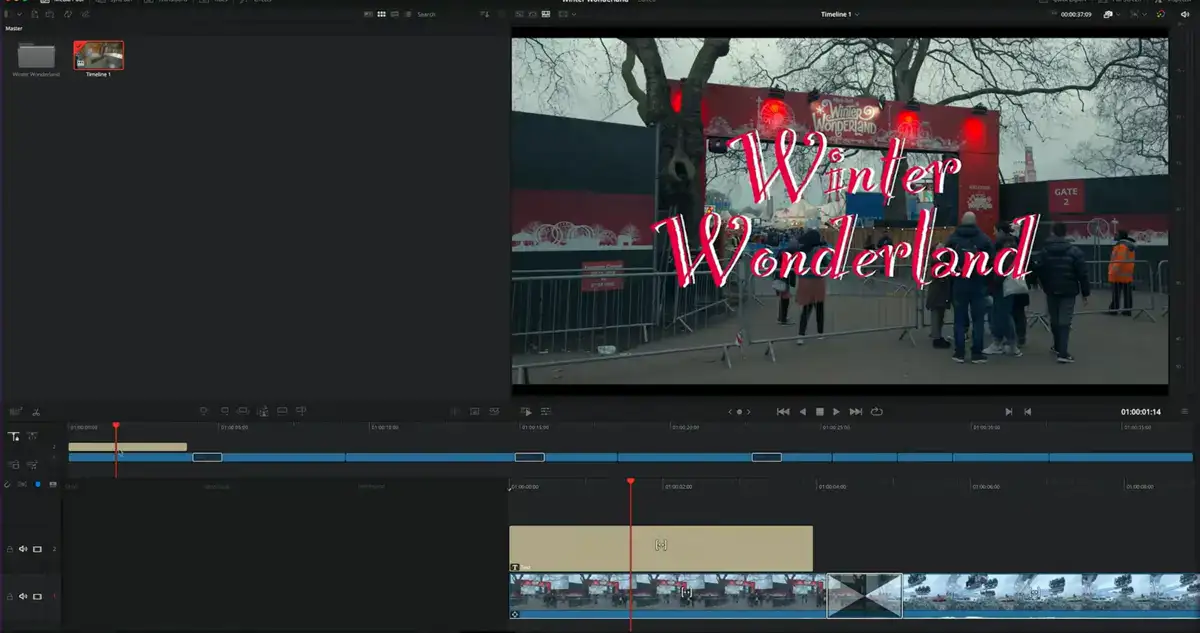The height and width of the screenshot is (633, 1200).
Task: Click the 00:00:37:09 duration timecode
Action: click(x=1075, y=14)
